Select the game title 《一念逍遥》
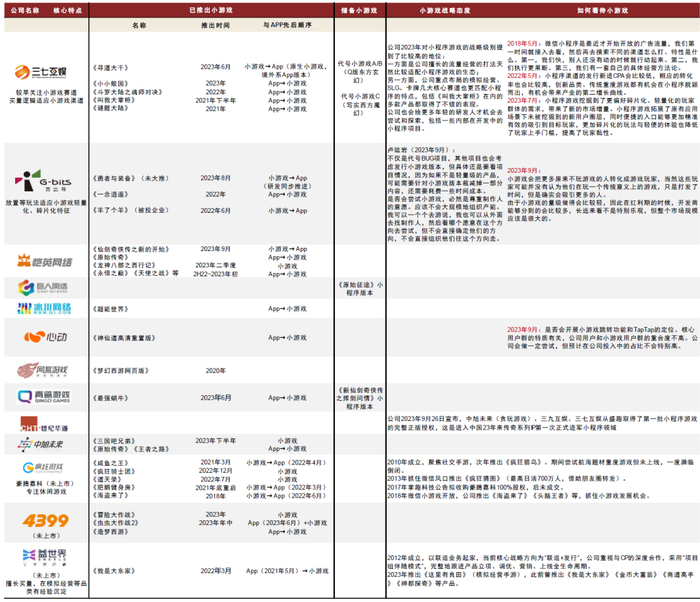The width and height of the screenshot is (700, 602). 111,194
